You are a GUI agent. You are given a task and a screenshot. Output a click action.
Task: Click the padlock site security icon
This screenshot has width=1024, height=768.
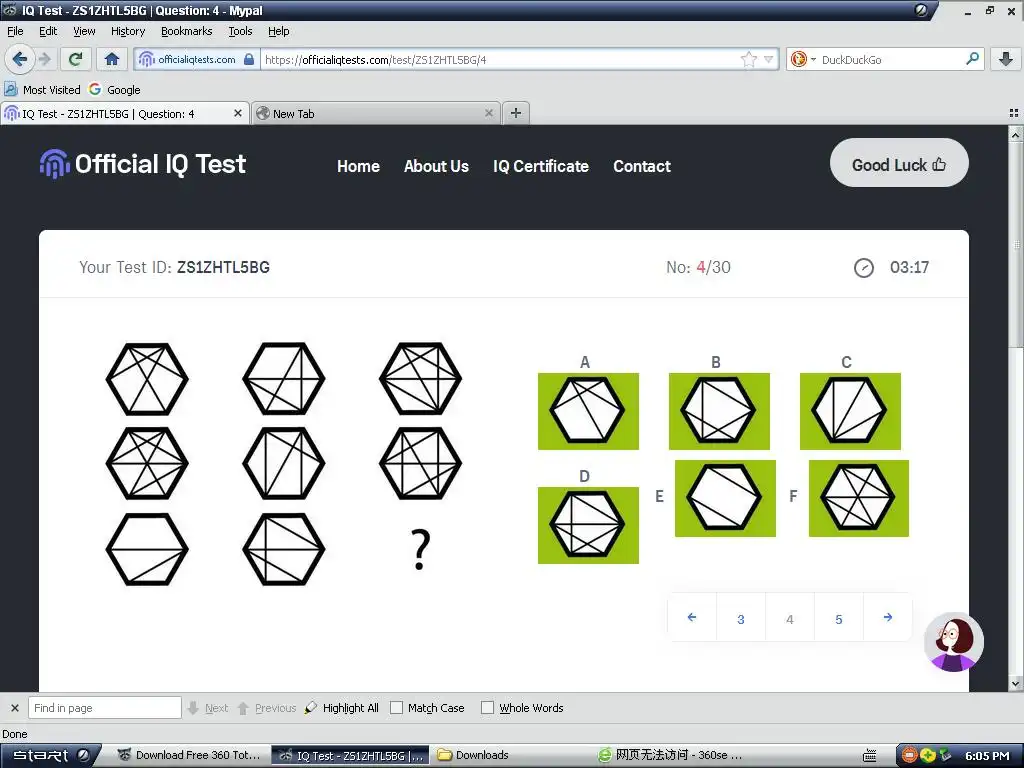(x=249, y=59)
